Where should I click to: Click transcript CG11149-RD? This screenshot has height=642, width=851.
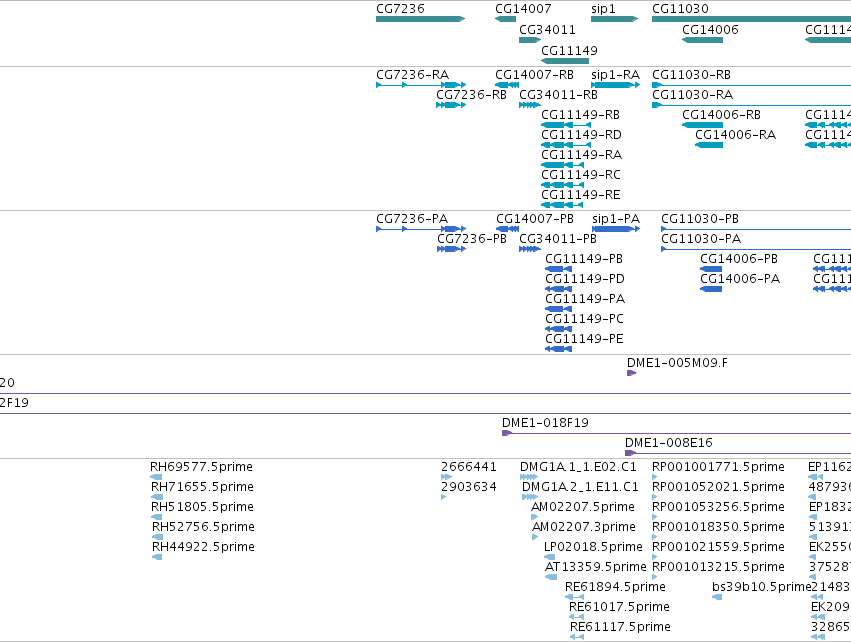(x=566, y=145)
